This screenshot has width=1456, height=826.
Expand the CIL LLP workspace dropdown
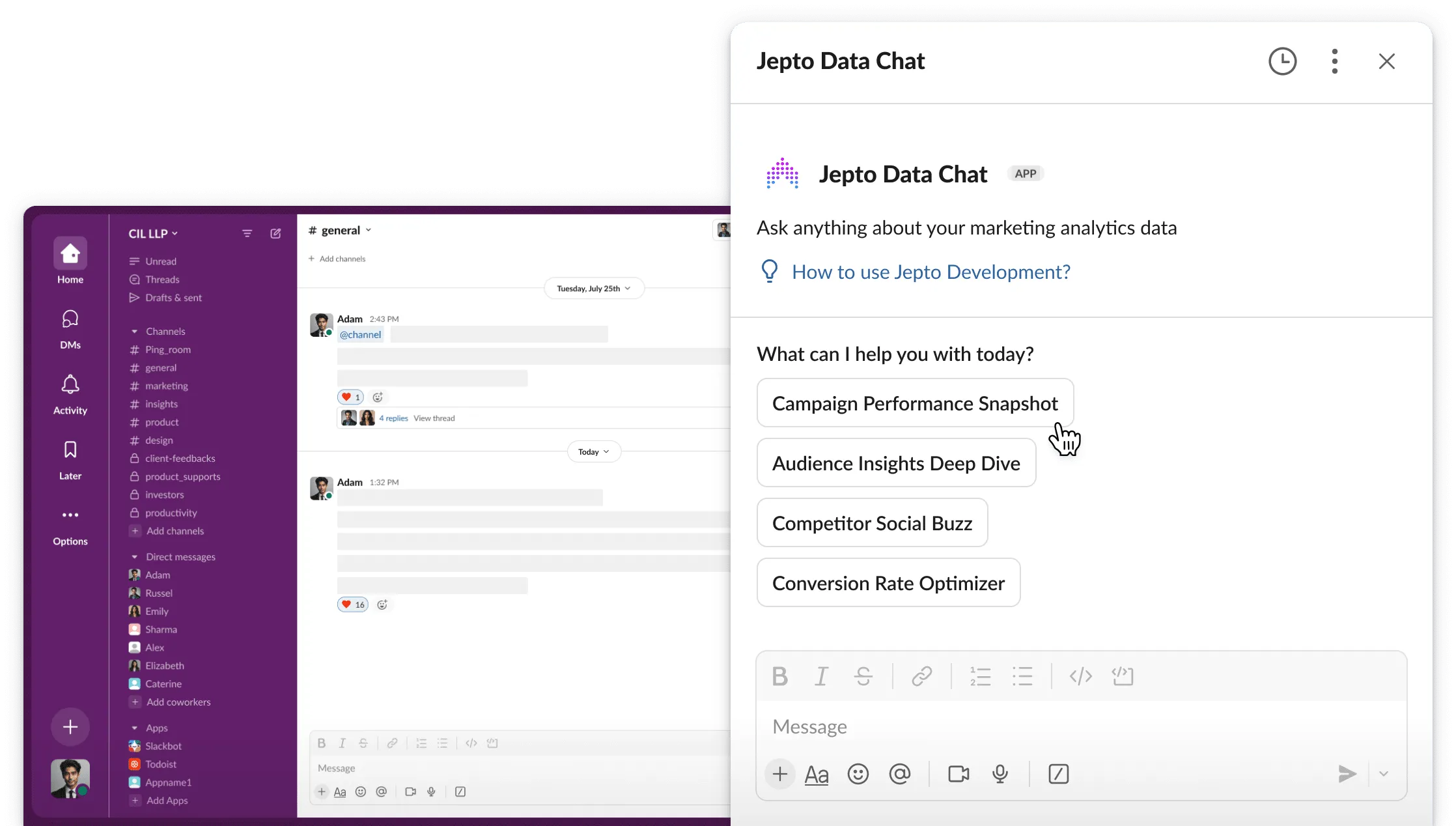point(153,233)
